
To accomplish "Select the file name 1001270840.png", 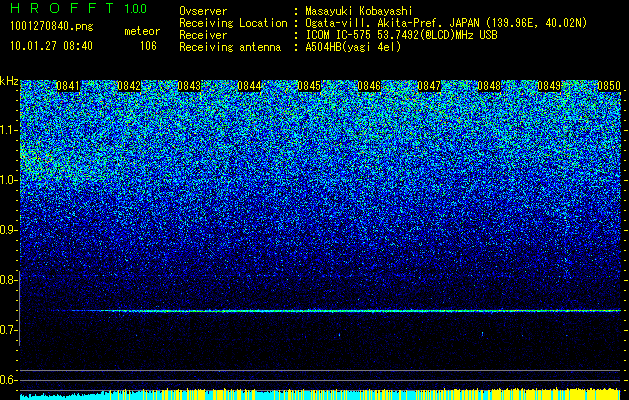I will (x=52, y=27).
